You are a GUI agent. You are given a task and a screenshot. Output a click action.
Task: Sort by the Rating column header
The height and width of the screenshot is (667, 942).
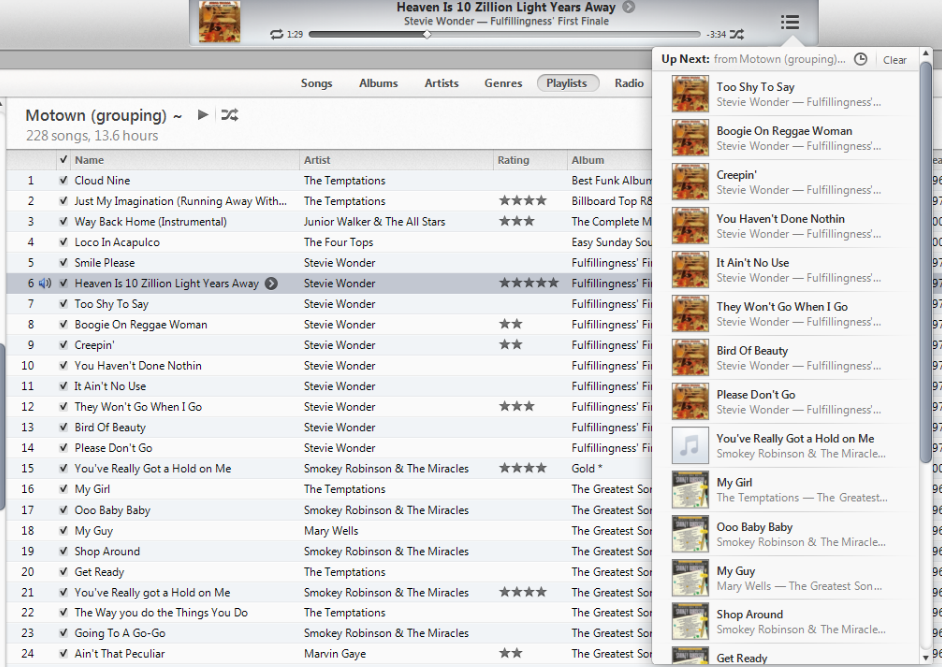pyautogui.click(x=530, y=160)
